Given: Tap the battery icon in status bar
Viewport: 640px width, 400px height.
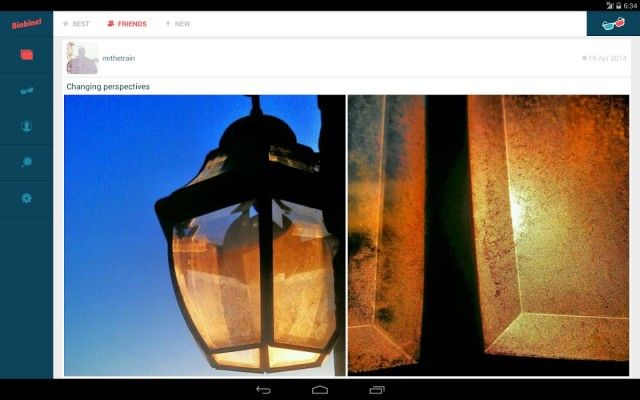Looking at the screenshot, I should tap(619, 5).
